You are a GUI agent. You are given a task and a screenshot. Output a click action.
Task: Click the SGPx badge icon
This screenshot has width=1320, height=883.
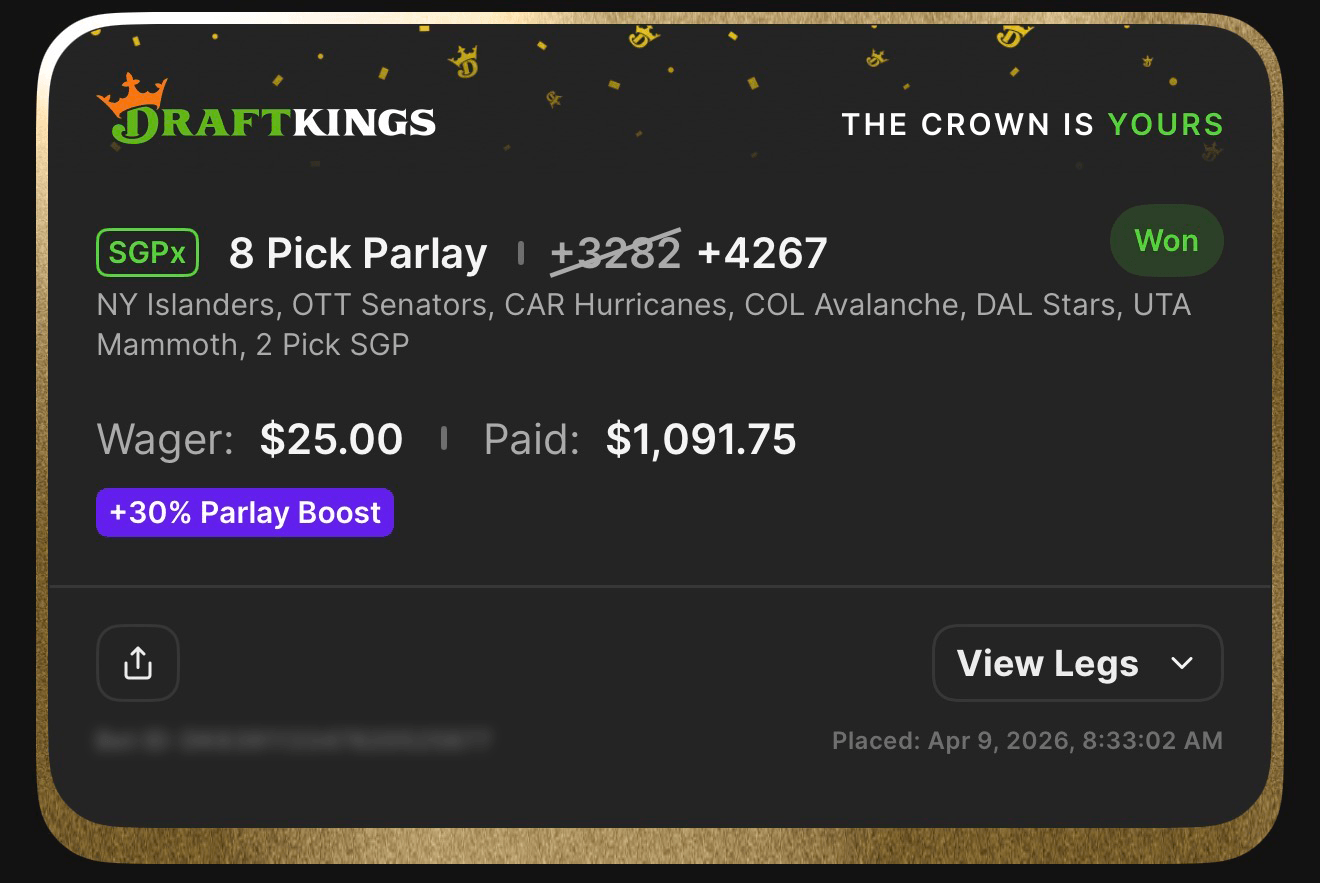(147, 252)
